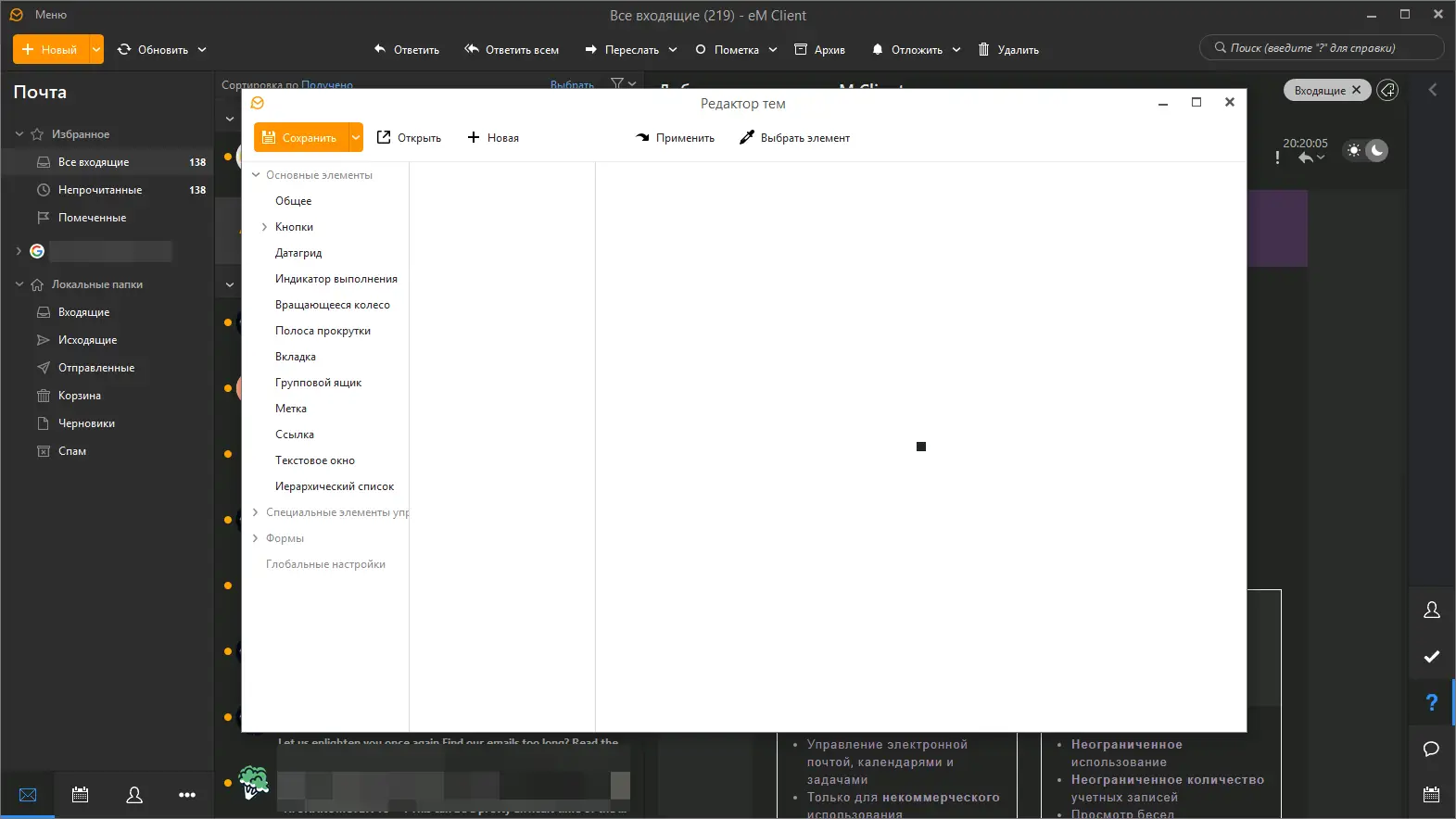
Task: Toggle the sun/moon dark mode switch
Action: [1366, 150]
